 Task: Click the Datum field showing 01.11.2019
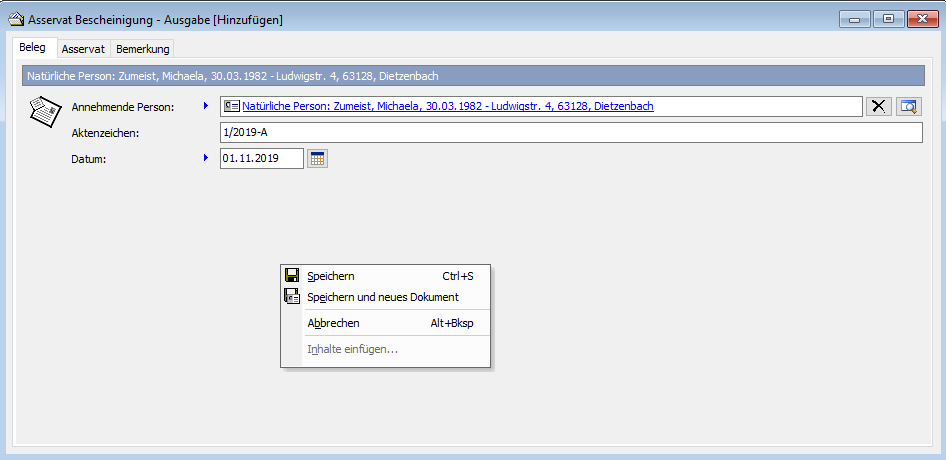(x=261, y=159)
